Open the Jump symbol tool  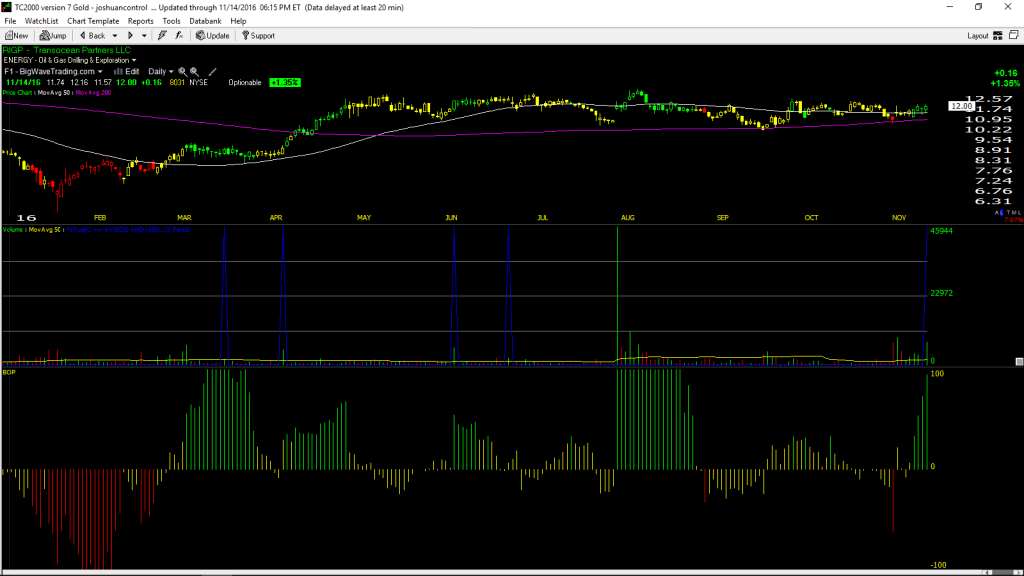click(53, 36)
